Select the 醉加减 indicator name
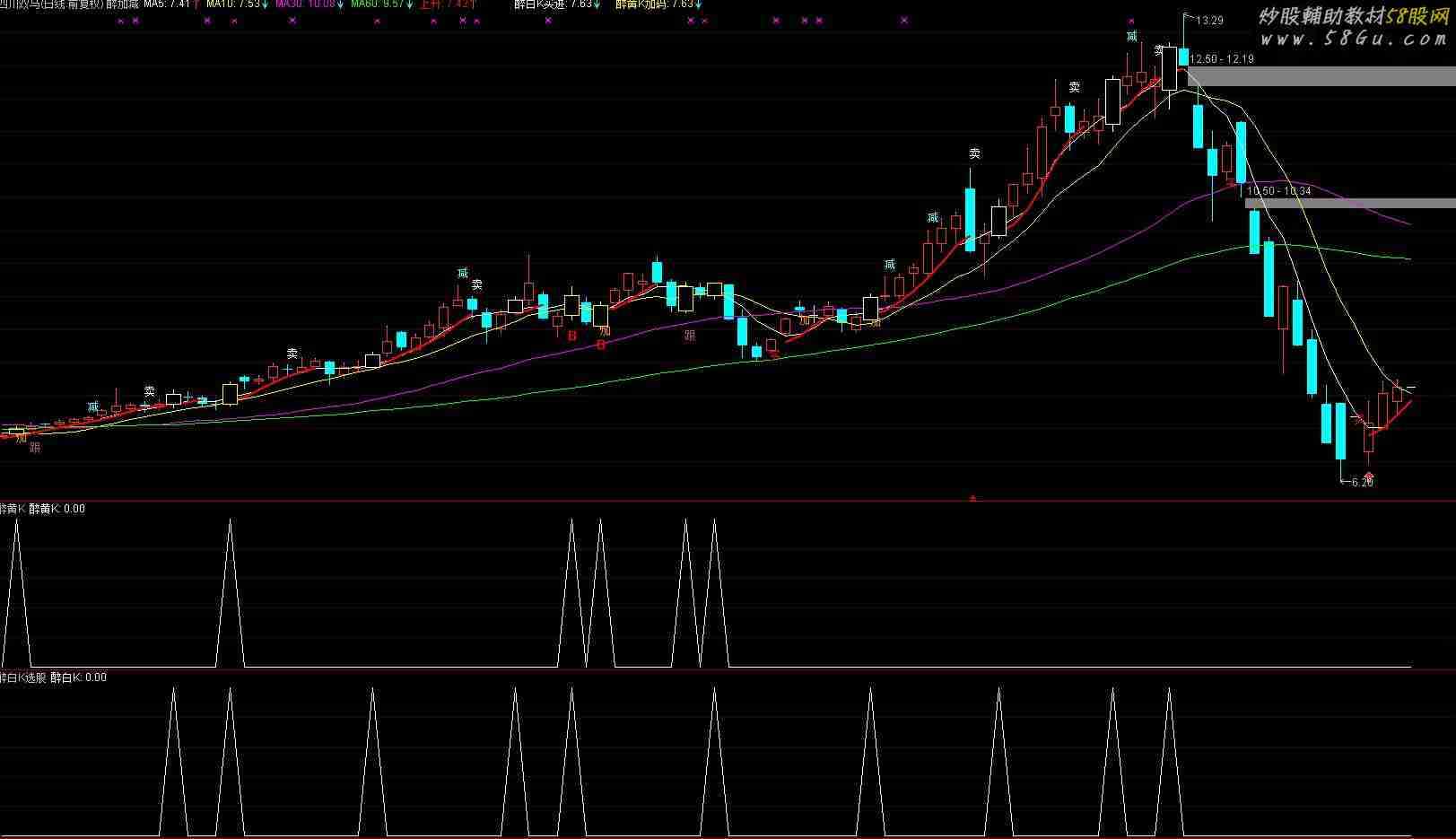Screen dimensions: 1456x839 pyautogui.click(x=123, y=4)
